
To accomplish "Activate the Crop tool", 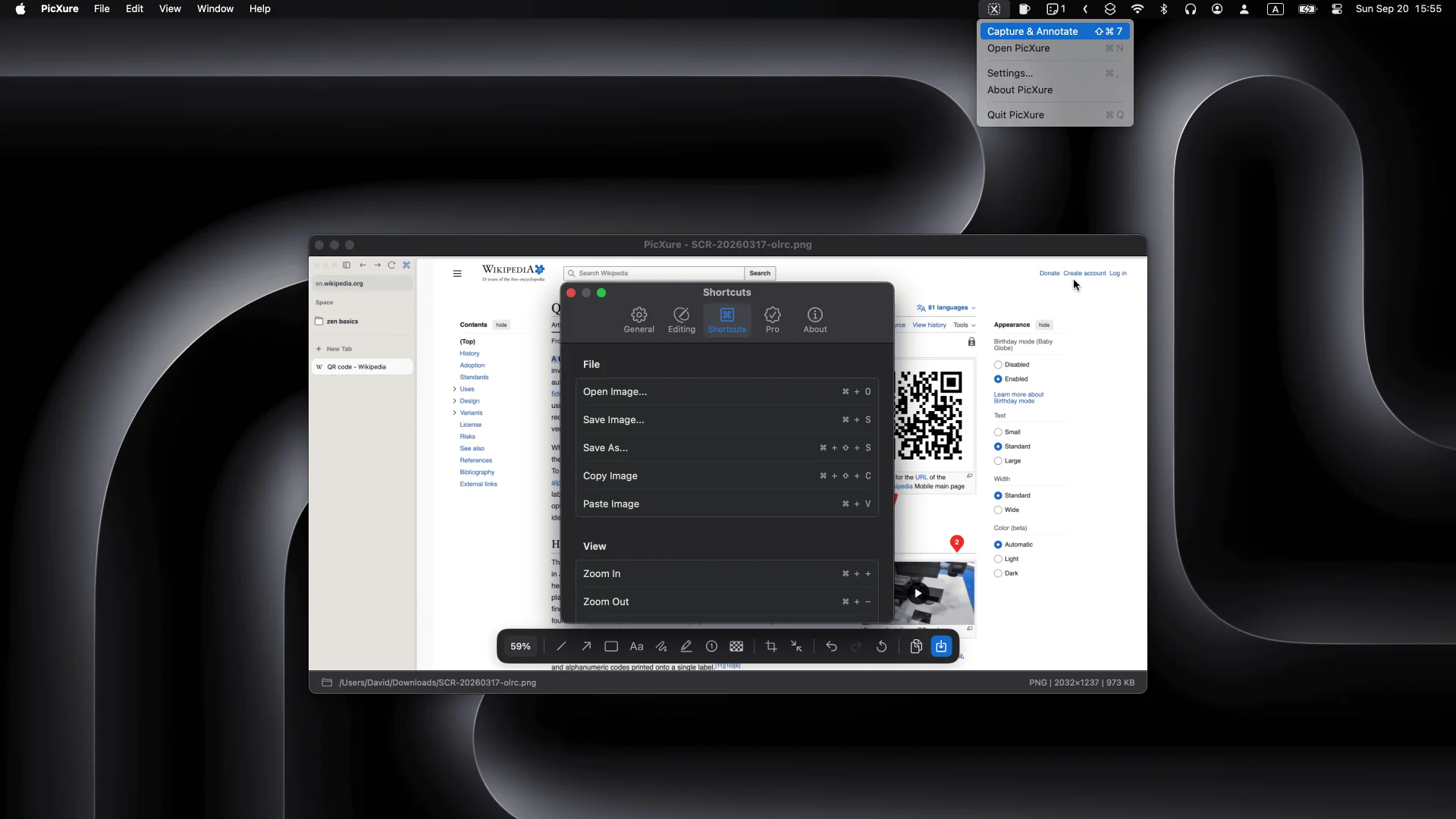I will pyautogui.click(x=771, y=647).
